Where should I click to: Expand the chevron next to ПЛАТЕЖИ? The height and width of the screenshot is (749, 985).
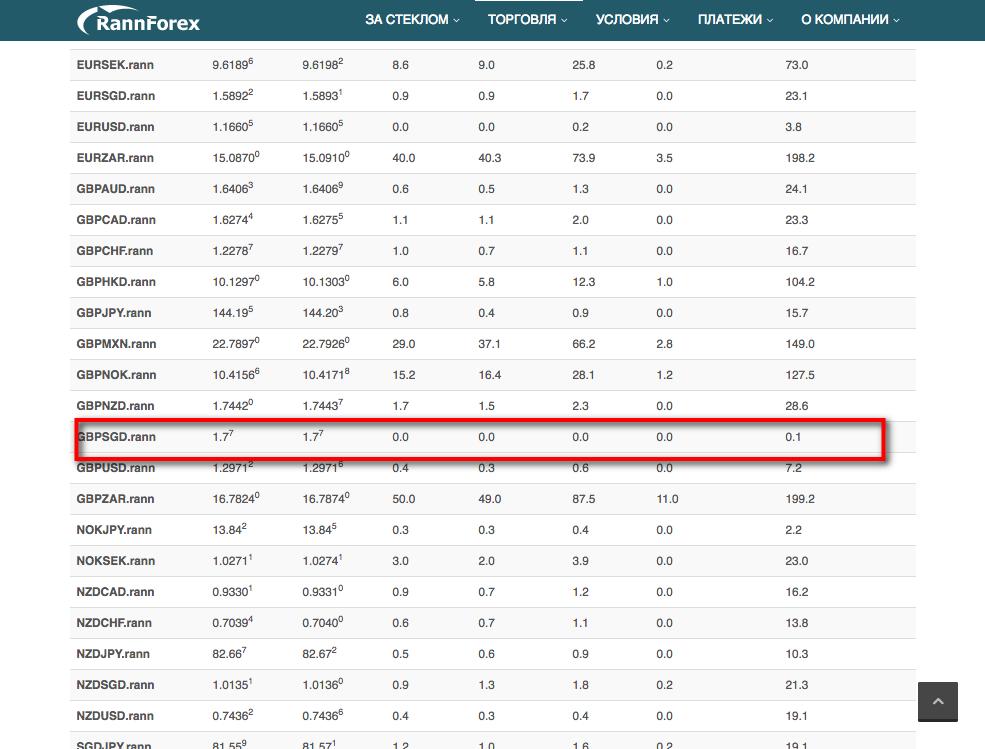pos(770,21)
